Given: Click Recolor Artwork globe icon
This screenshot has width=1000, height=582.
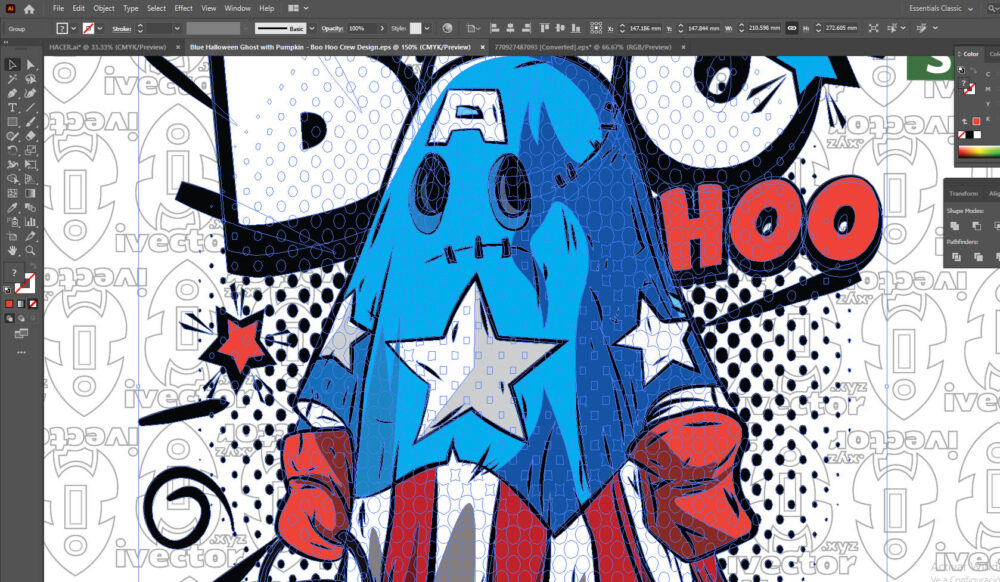Looking at the screenshot, I should point(447,28).
